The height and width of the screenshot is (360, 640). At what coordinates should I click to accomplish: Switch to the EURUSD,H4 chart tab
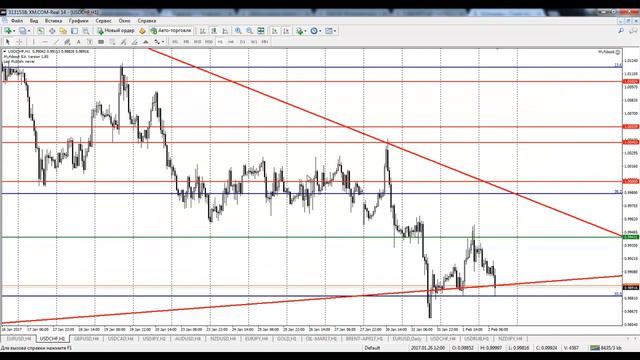[x=18, y=339]
